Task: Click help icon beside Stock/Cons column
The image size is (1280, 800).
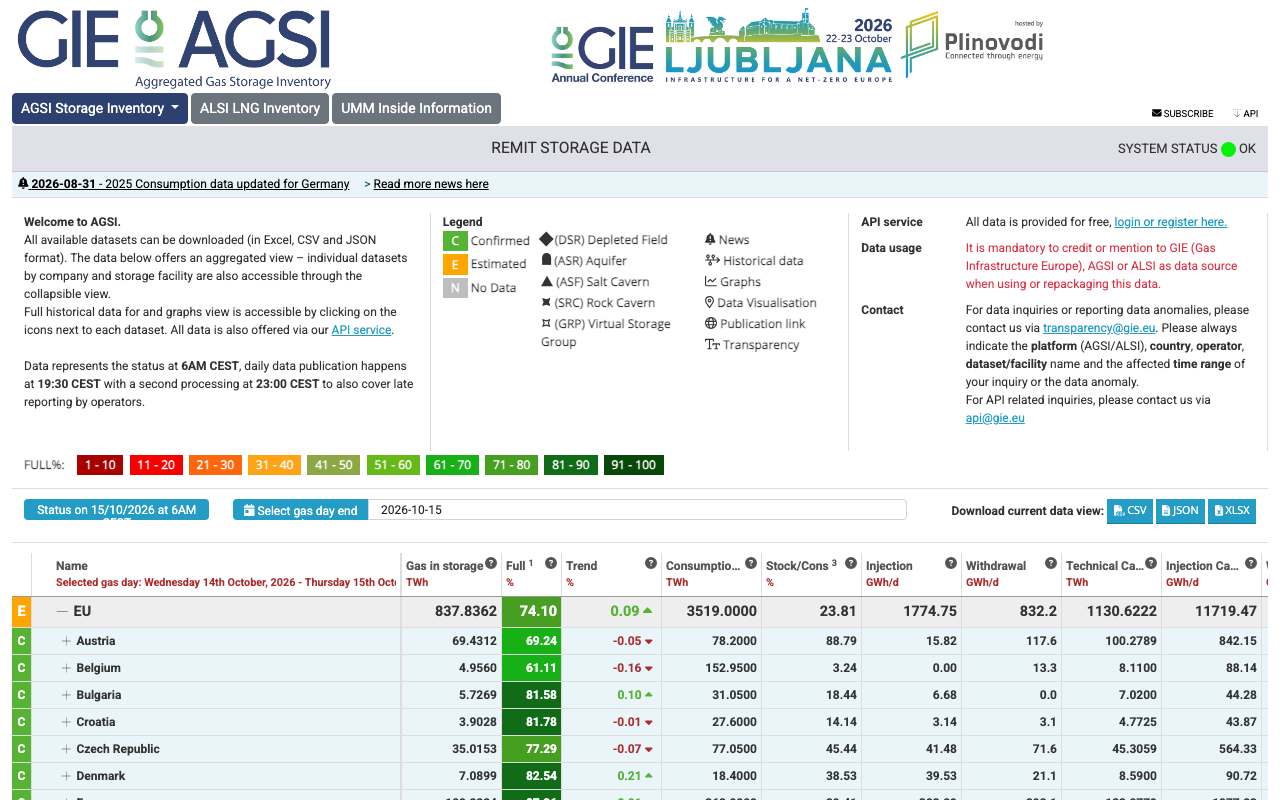Action: point(851,563)
